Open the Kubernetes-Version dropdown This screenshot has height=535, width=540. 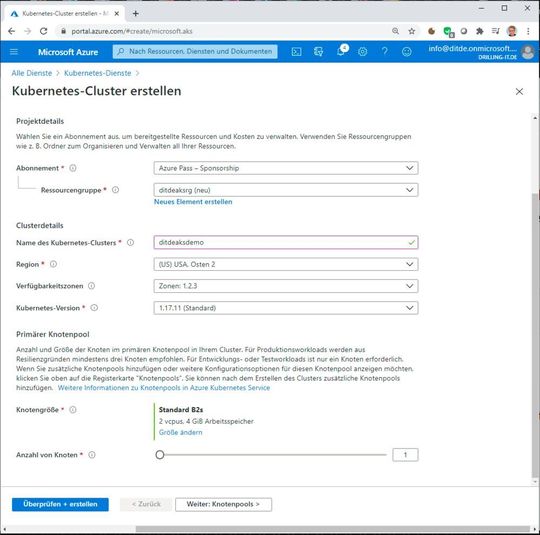coord(286,308)
